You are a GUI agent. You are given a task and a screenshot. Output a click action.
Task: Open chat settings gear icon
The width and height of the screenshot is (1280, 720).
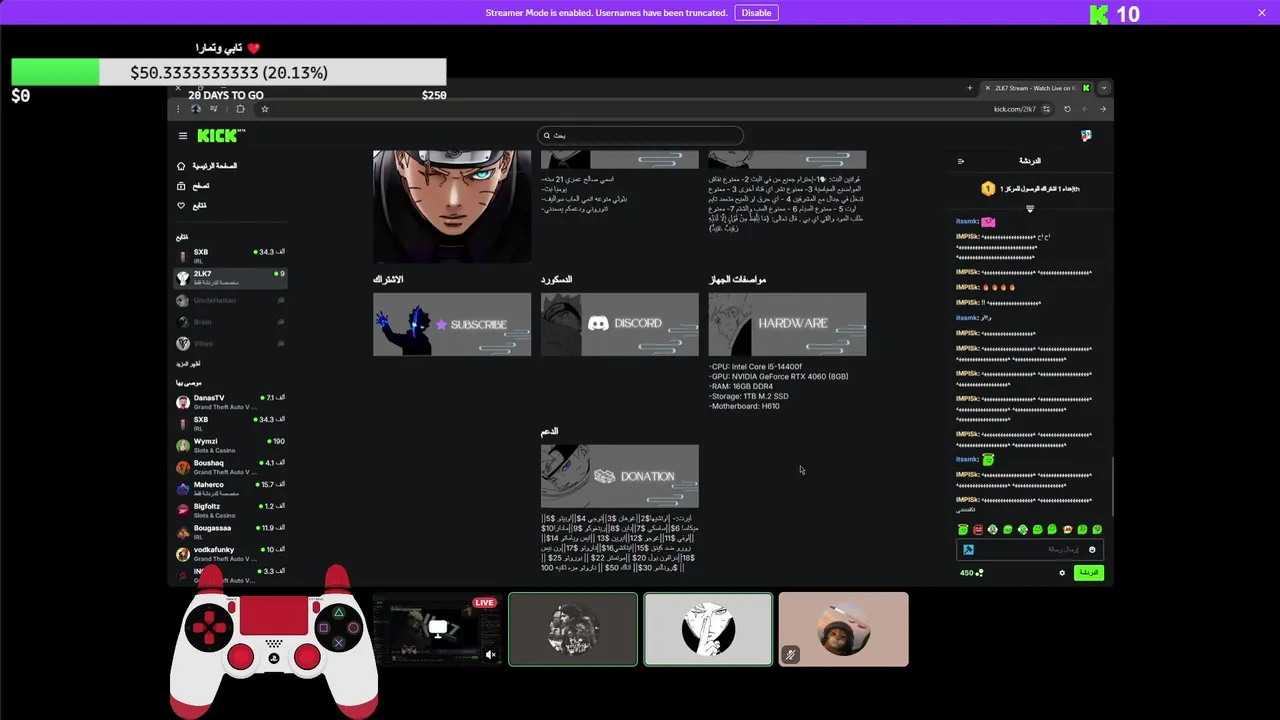click(x=1062, y=573)
